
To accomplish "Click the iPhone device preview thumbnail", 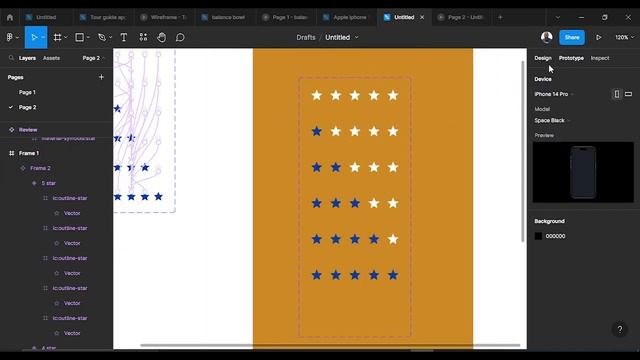I will click(583, 172).
